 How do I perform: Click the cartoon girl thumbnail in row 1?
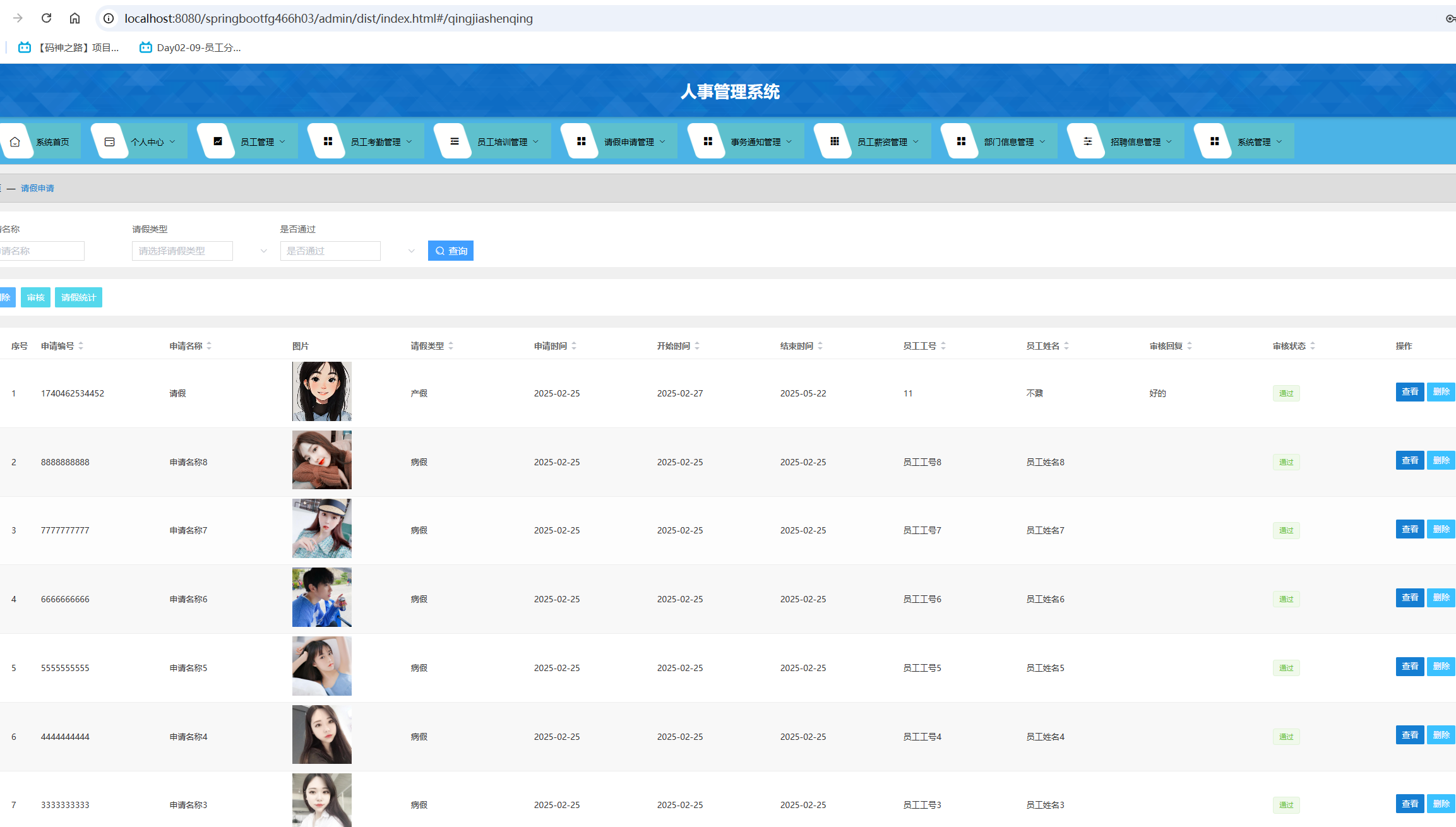321,391
